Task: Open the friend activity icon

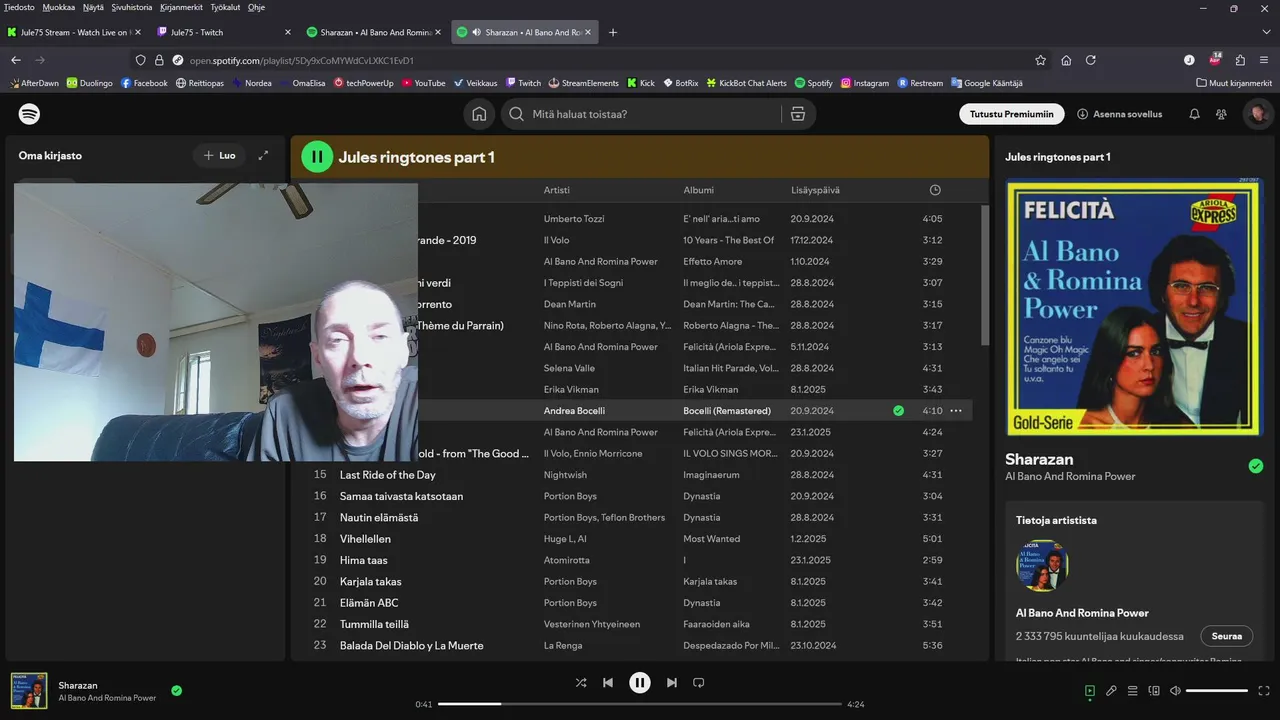Action: [x=1221, y=114]
